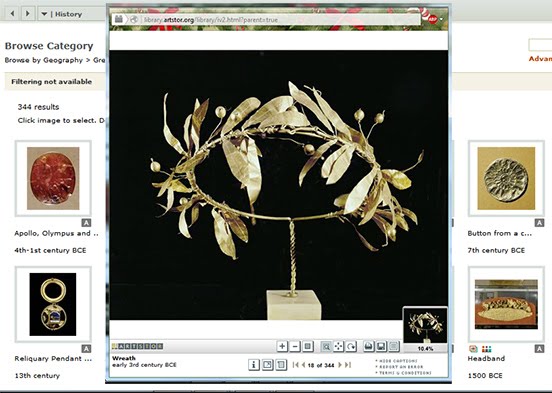Jump to last image in set

[348, 365]
